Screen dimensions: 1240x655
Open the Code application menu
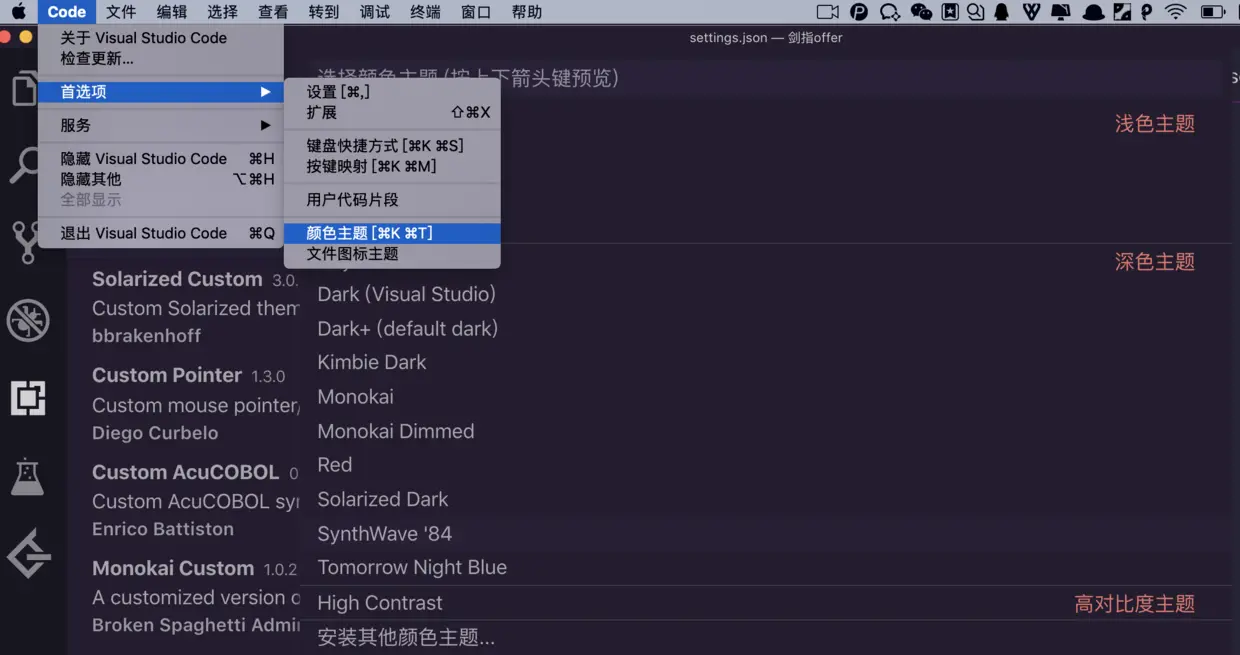(x=67, y=12)
